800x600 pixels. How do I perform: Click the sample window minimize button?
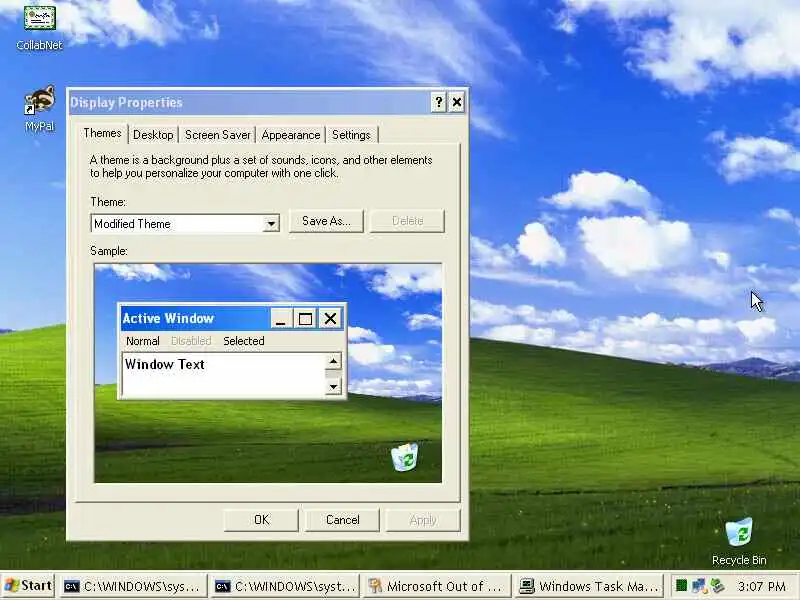pyautogui.click(x=281, y=319)
